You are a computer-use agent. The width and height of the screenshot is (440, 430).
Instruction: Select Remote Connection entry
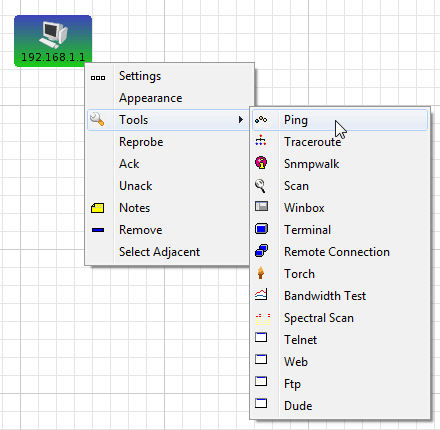pos(339,252)
